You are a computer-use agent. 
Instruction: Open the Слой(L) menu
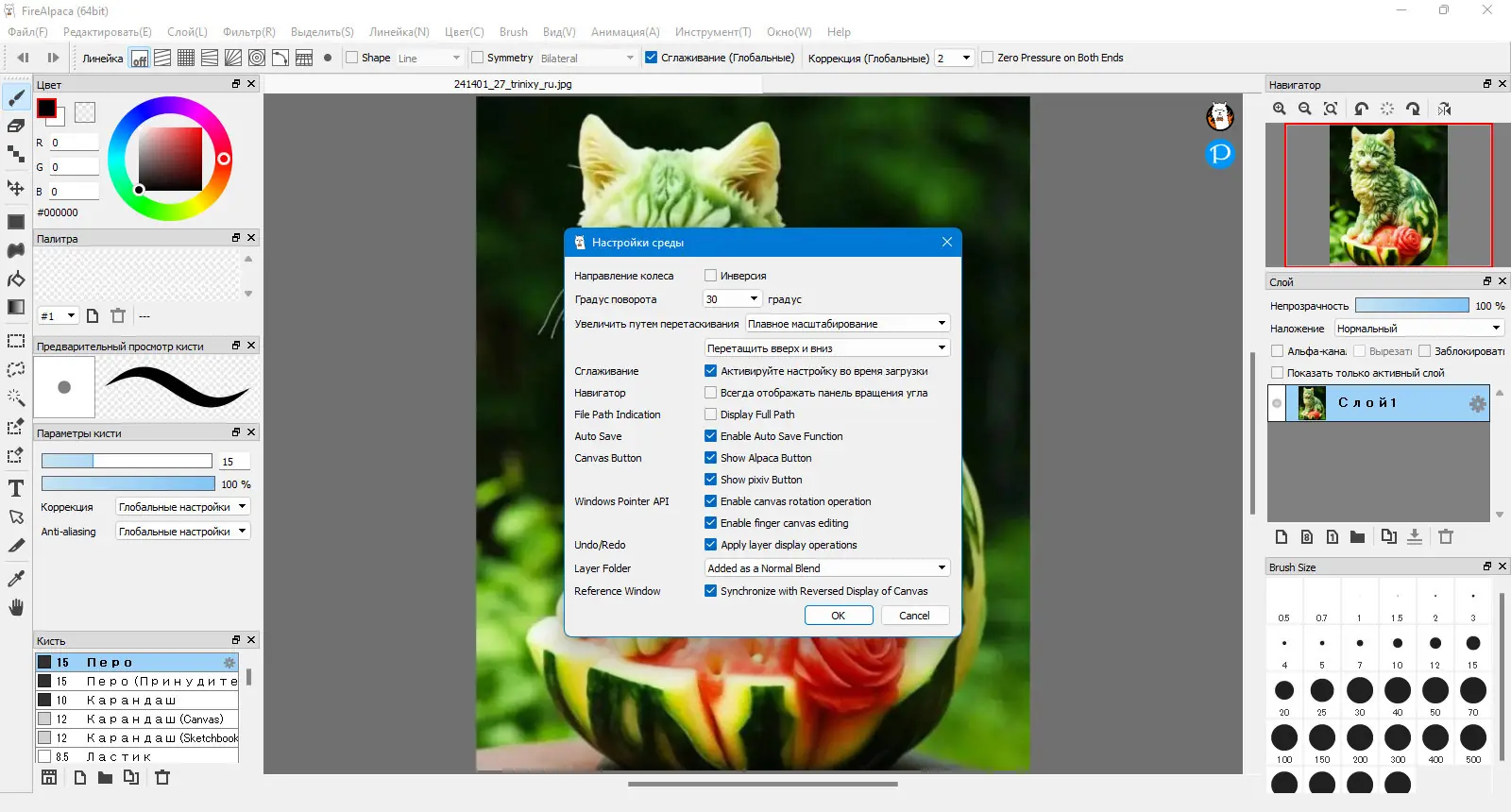tap(187, 32)
